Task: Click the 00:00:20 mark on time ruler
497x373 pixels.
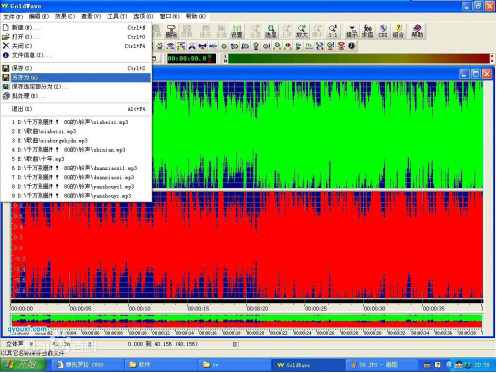Action: pos(257,309)
